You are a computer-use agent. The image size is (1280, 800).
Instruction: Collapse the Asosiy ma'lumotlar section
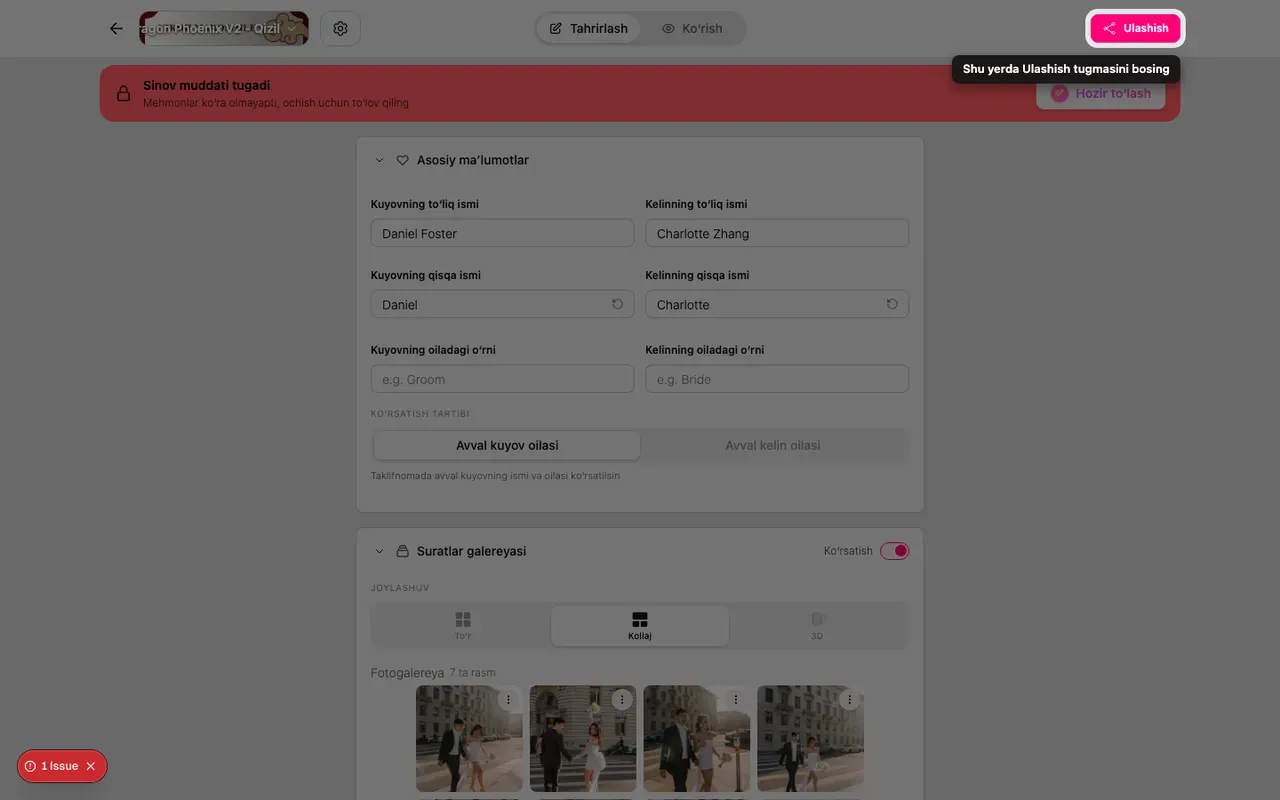tap(379, 160)
